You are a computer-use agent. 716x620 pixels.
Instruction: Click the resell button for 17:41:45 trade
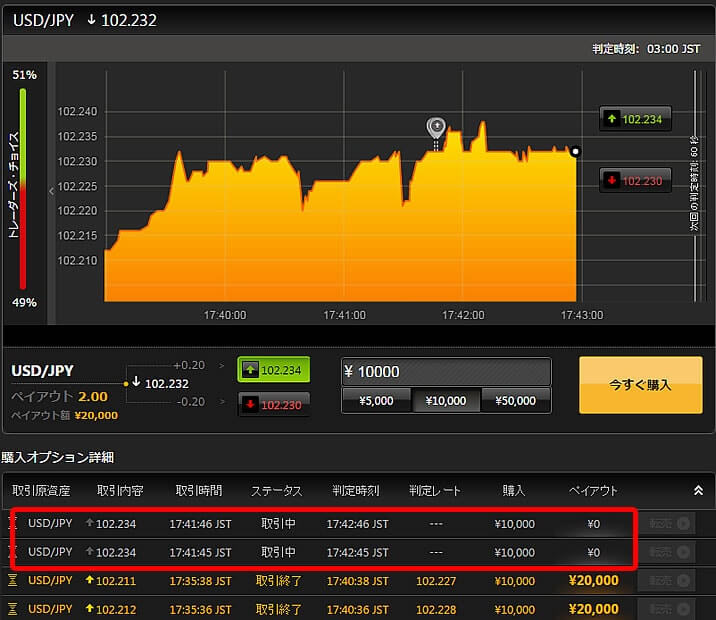coord(669,552)
